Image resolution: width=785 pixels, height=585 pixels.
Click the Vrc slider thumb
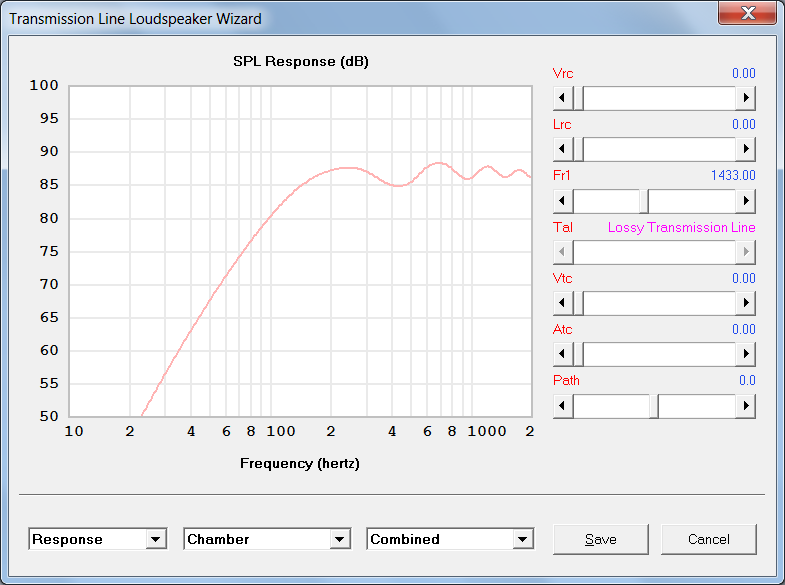(578, 98)
